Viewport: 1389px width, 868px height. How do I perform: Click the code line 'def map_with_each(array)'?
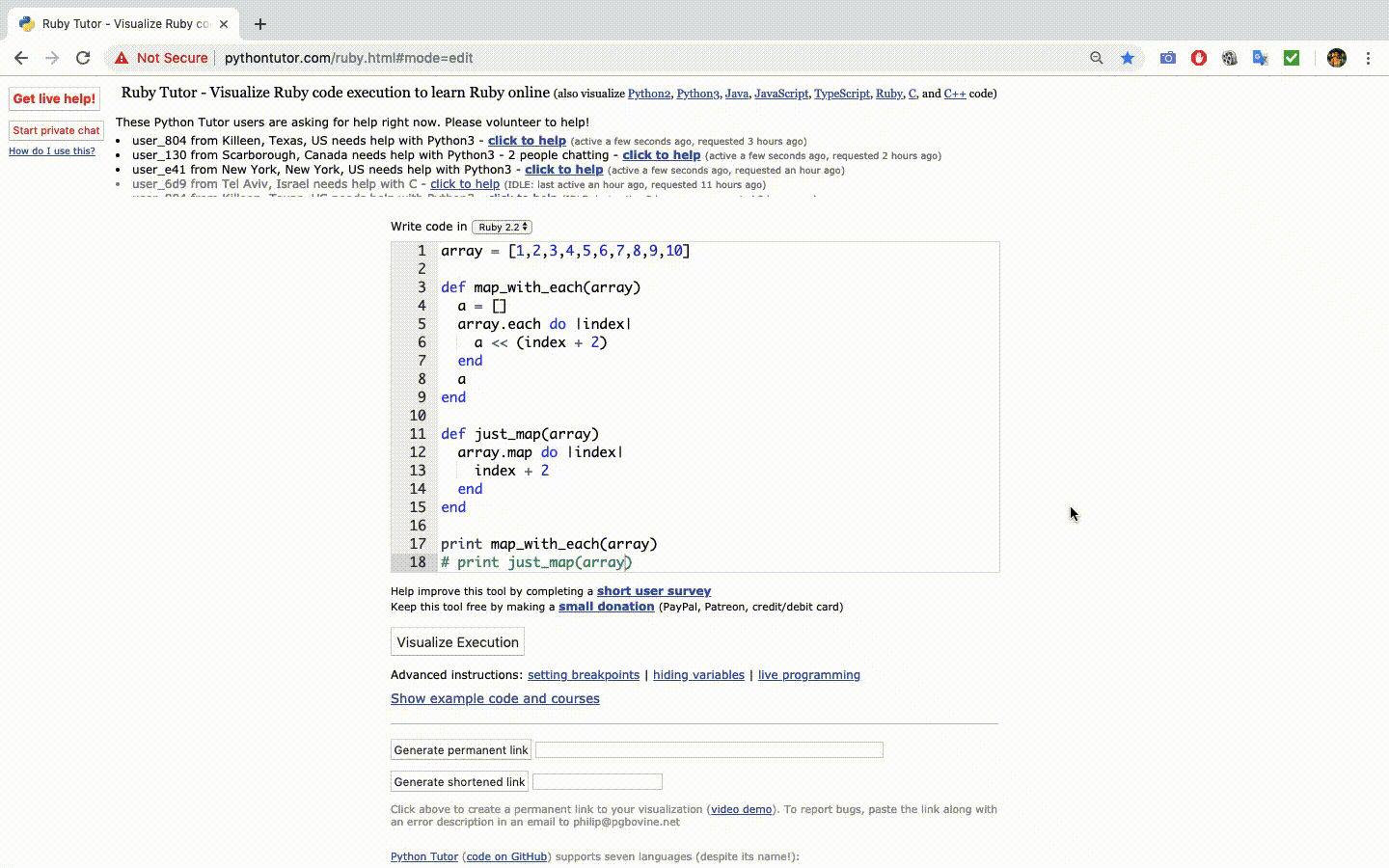pyautogui.click(x=541, y=287)
